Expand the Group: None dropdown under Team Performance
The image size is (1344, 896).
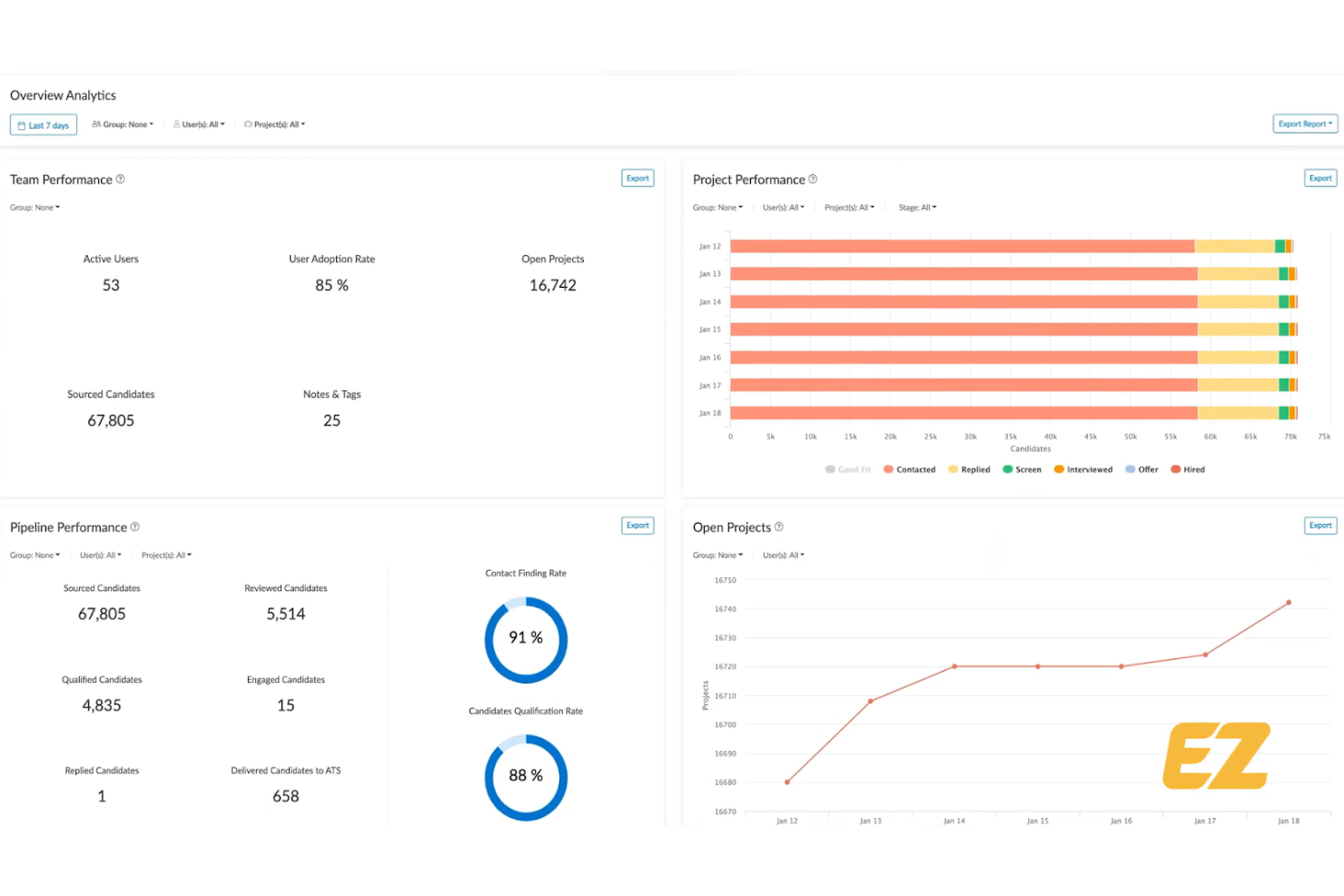tap(35, 207)
